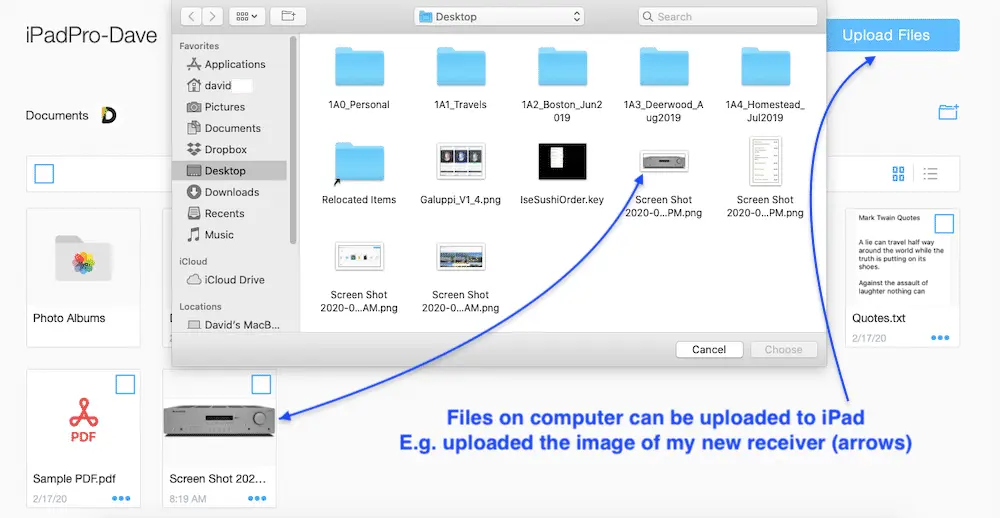Open more options dots for Sample PDF.pdf
The width and height of the screenshot is (1000, 518).
point(122,498)
